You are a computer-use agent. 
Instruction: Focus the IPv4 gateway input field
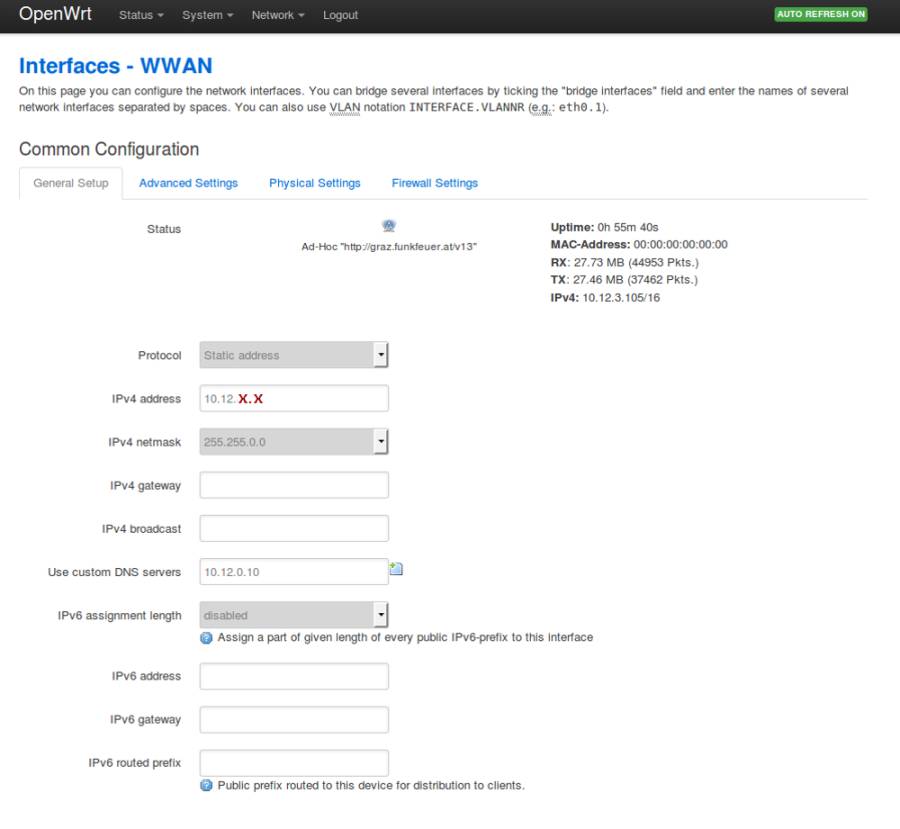click(x=294, y=485)
